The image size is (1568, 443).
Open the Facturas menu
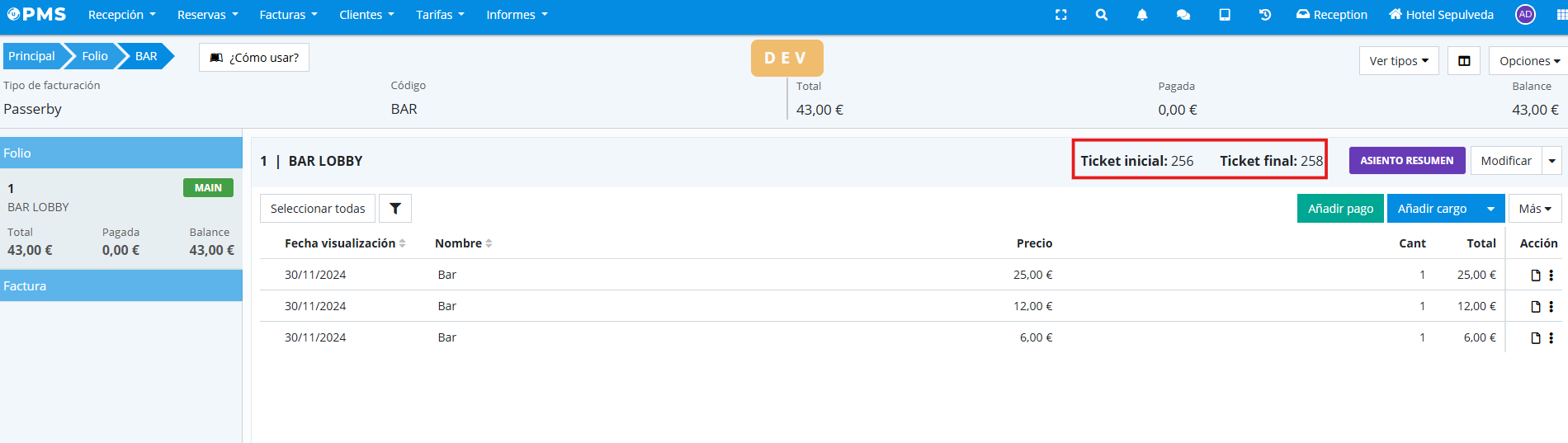(288, 15)
